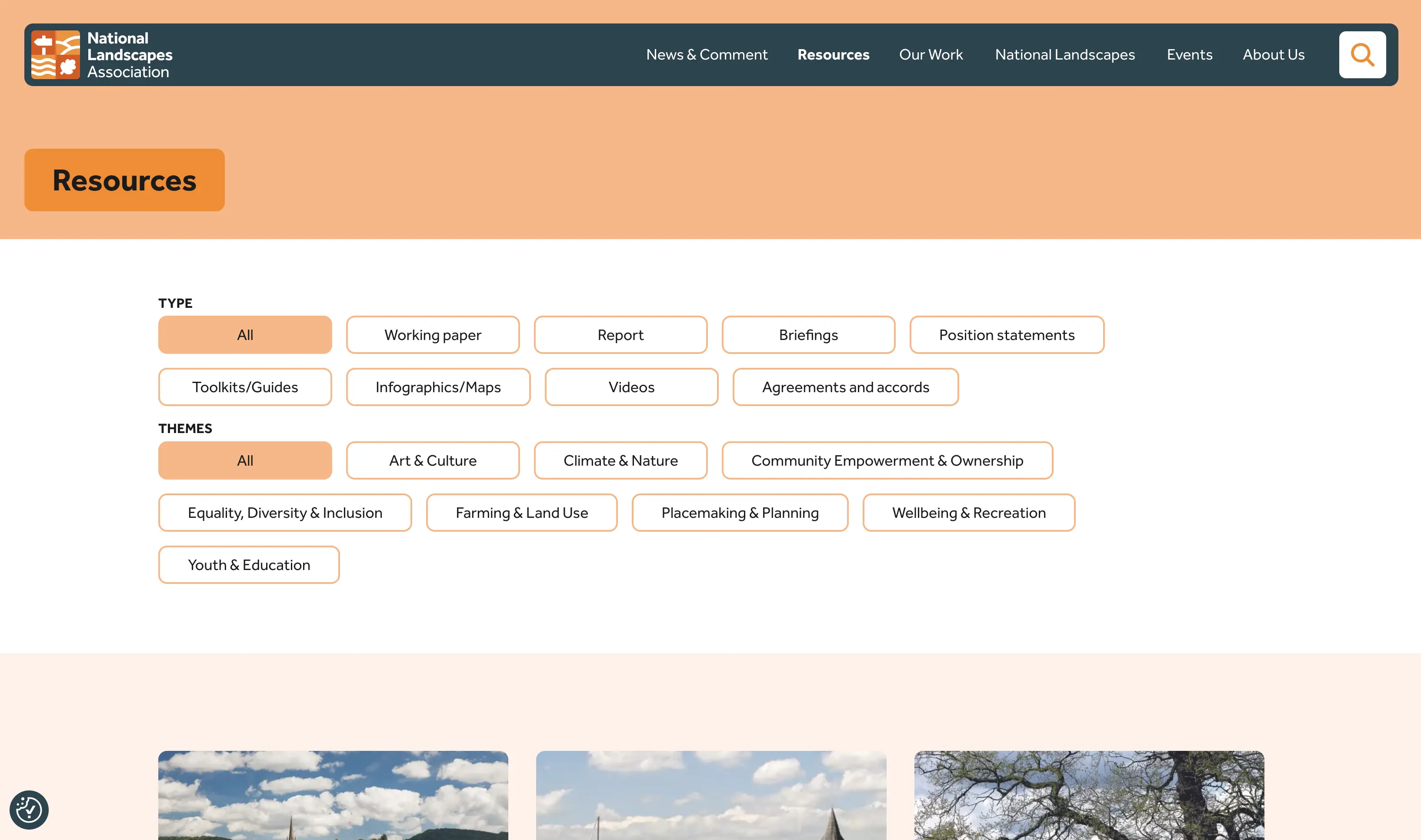The width and height of the screenshot is (1421, 840).
Task: Toggle the Working paper type filter
Action: click(432, 335)
